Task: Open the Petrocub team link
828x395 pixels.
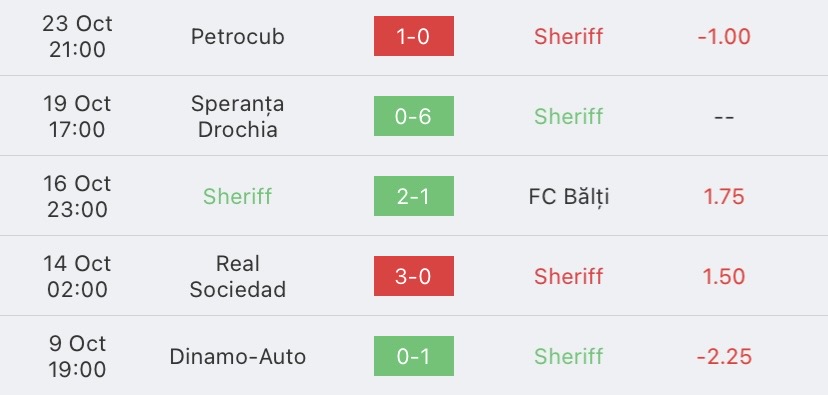Action: click(x=238, y=36)
